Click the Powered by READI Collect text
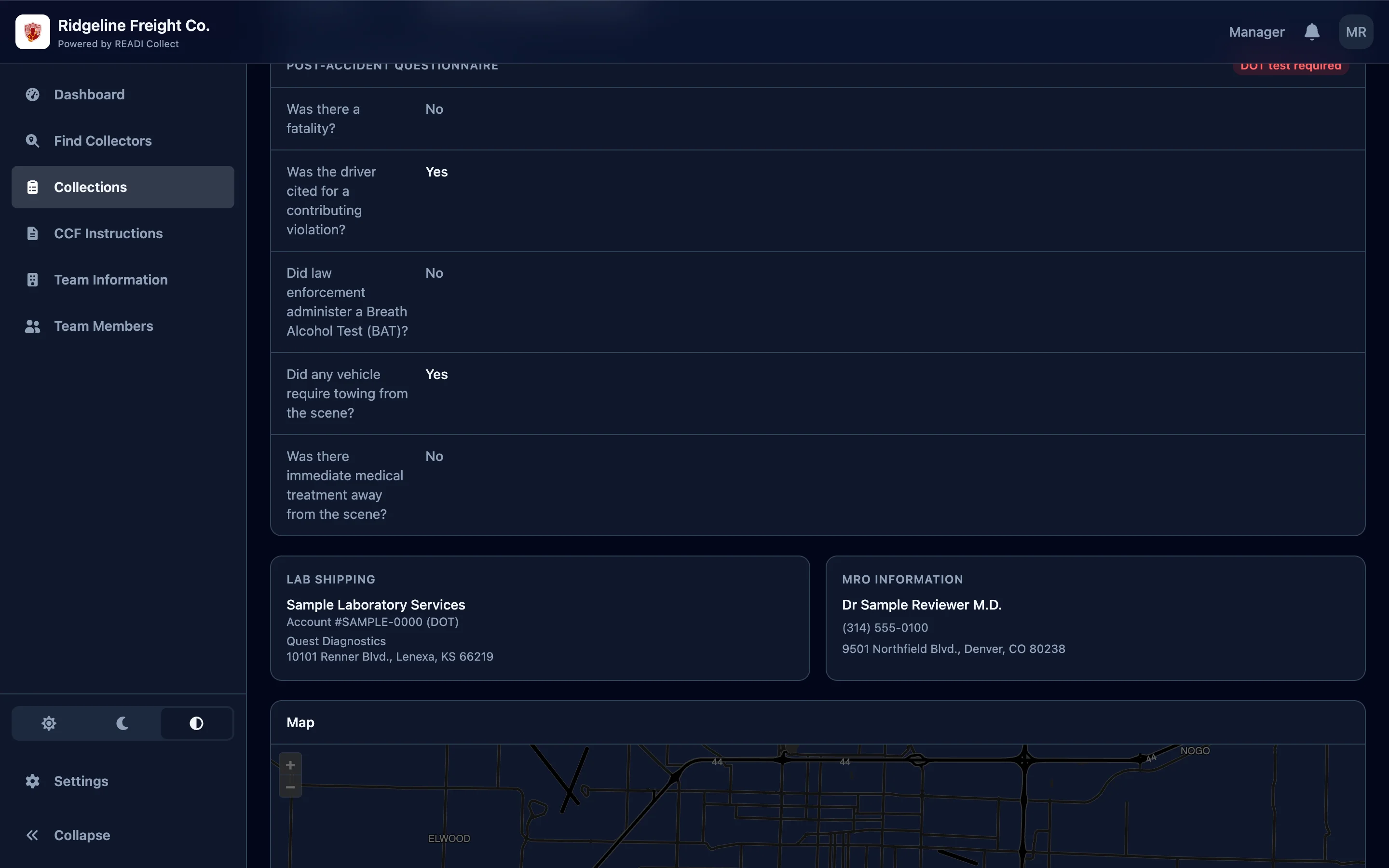The width and height of the screenshot is (1389, 868). point(118,44)
